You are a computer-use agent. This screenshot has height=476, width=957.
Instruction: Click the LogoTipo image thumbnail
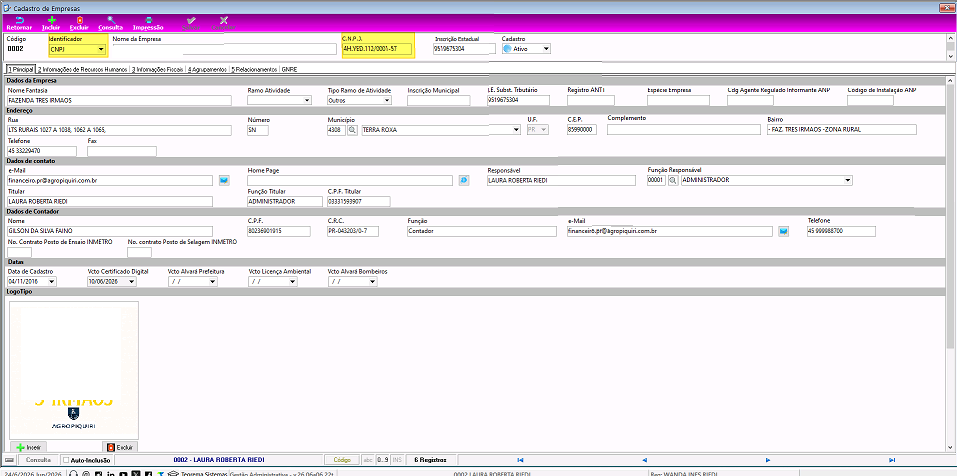[74, 370]
